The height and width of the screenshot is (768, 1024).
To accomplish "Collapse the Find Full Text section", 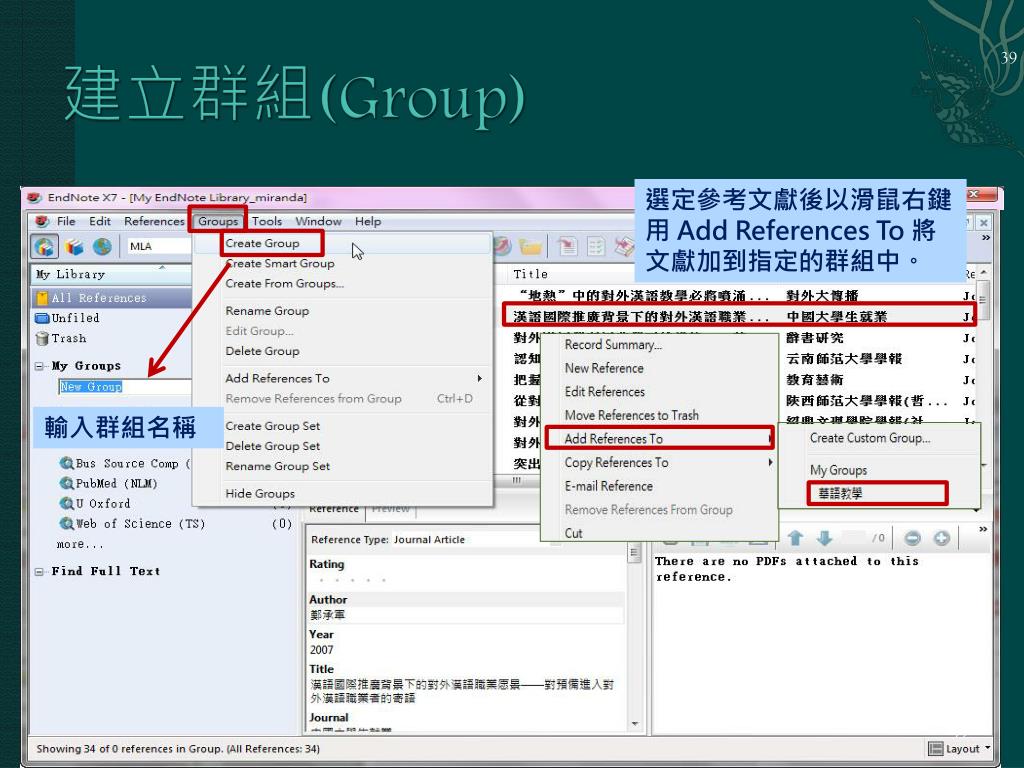I will click(x=40, y=571).
